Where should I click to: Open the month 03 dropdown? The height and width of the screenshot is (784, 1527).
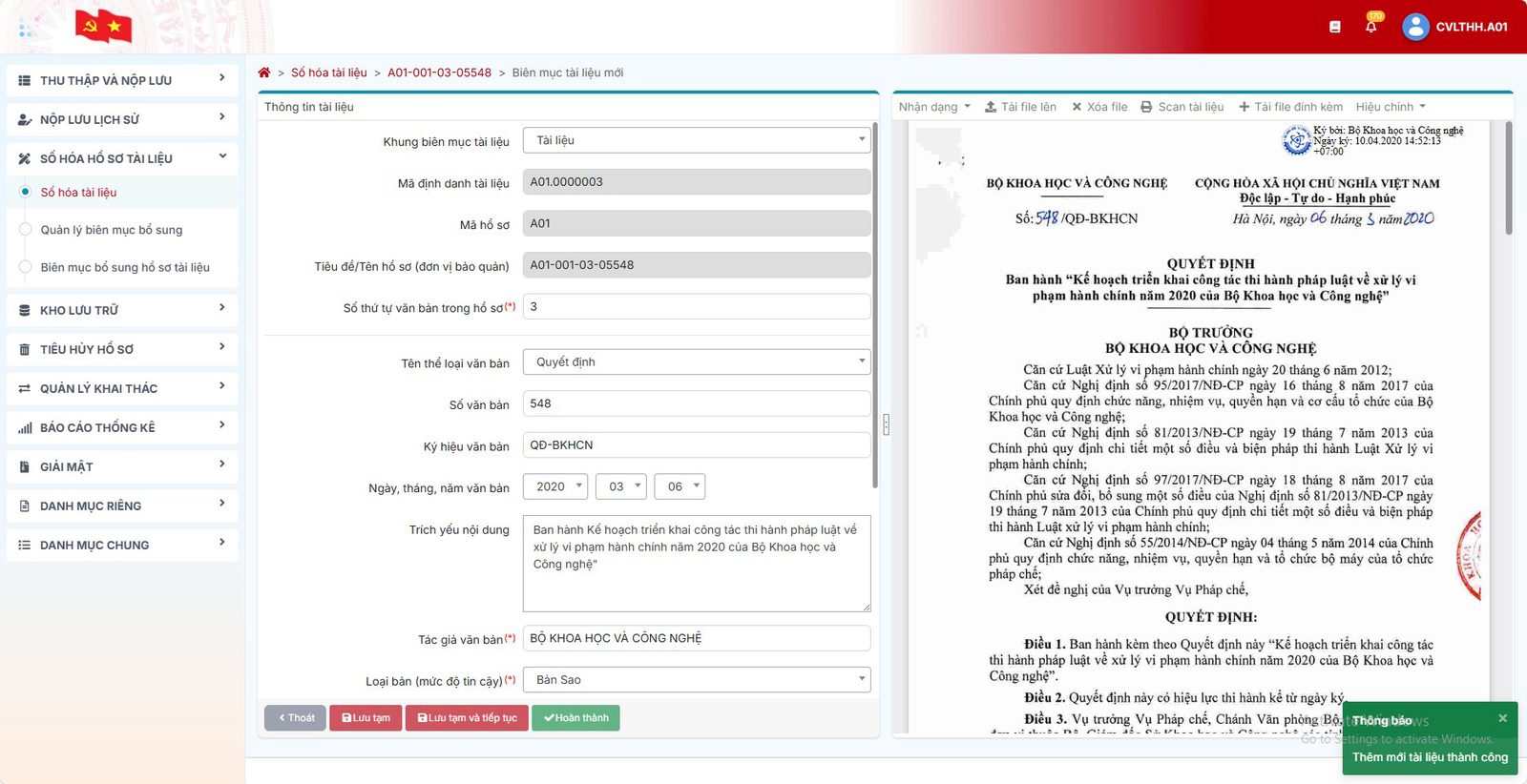(621, 486)
